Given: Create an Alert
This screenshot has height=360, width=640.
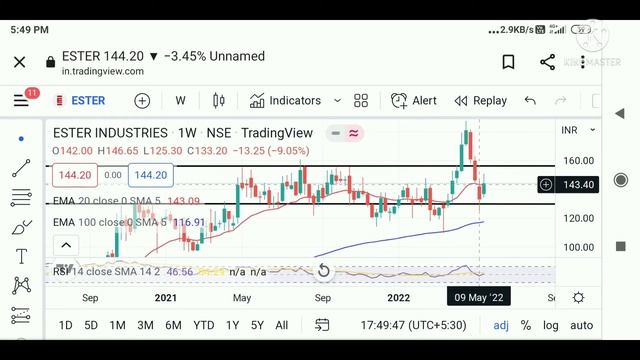Looking at the screenshot, I should coord(413,100).
